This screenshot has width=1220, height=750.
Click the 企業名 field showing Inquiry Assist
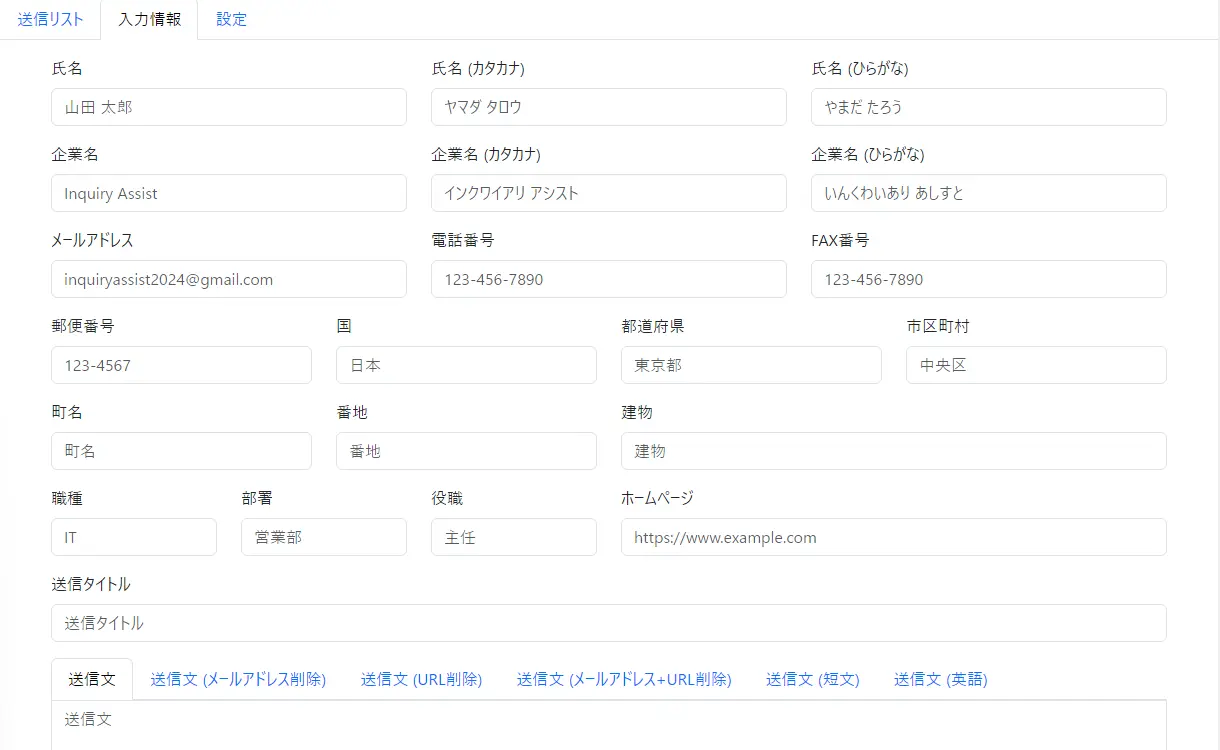pyautogui.click(x=228, y=193)
